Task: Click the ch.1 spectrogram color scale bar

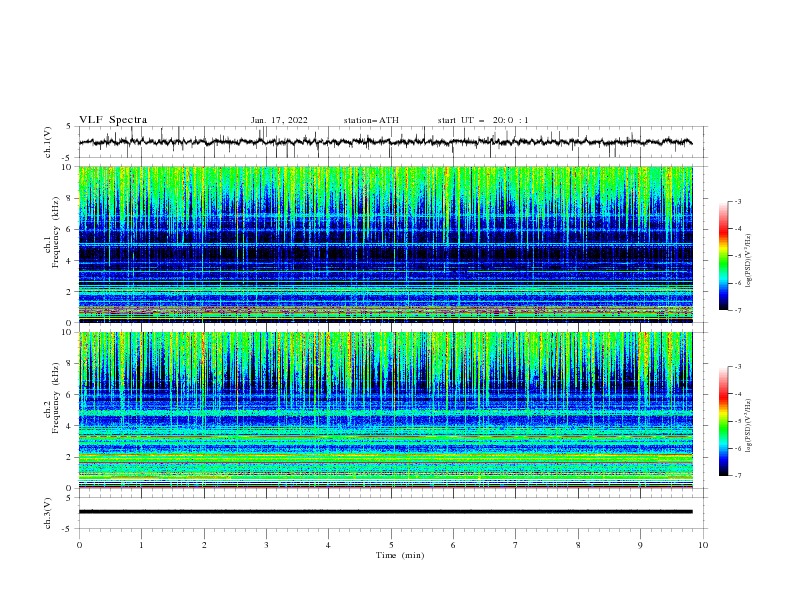Action: (x=723, y=256)
